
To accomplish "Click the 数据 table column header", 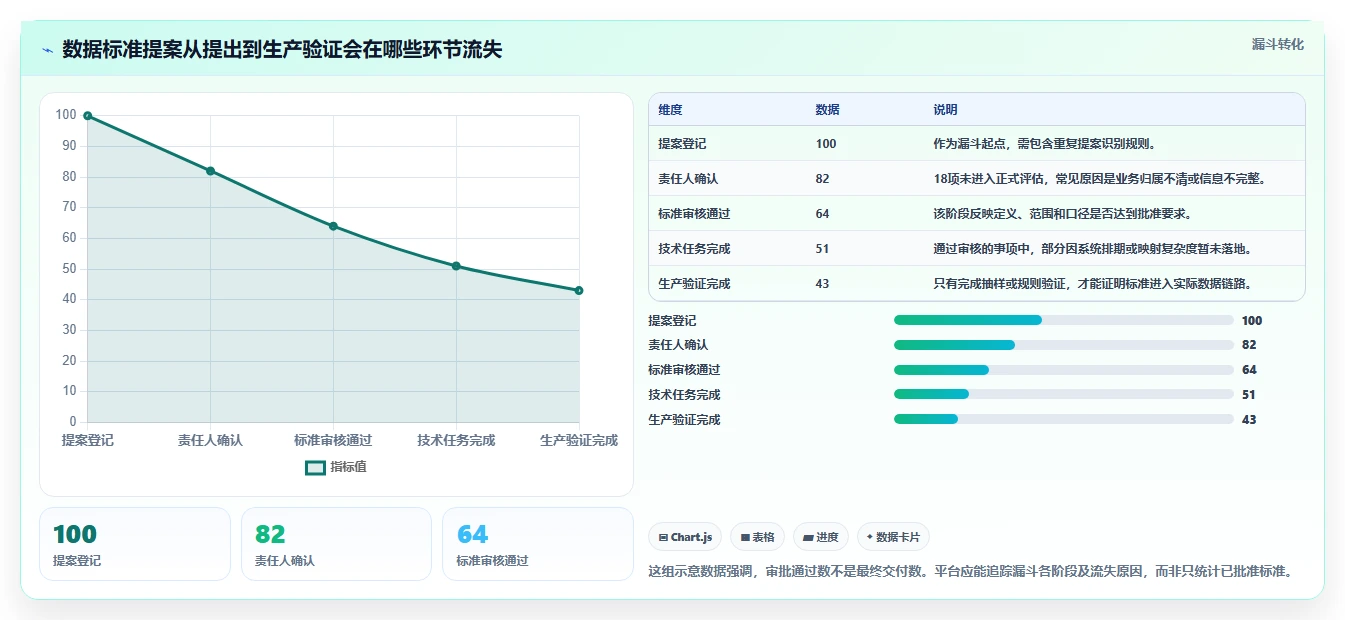I will pyautogui.click(x=827, y=110).
